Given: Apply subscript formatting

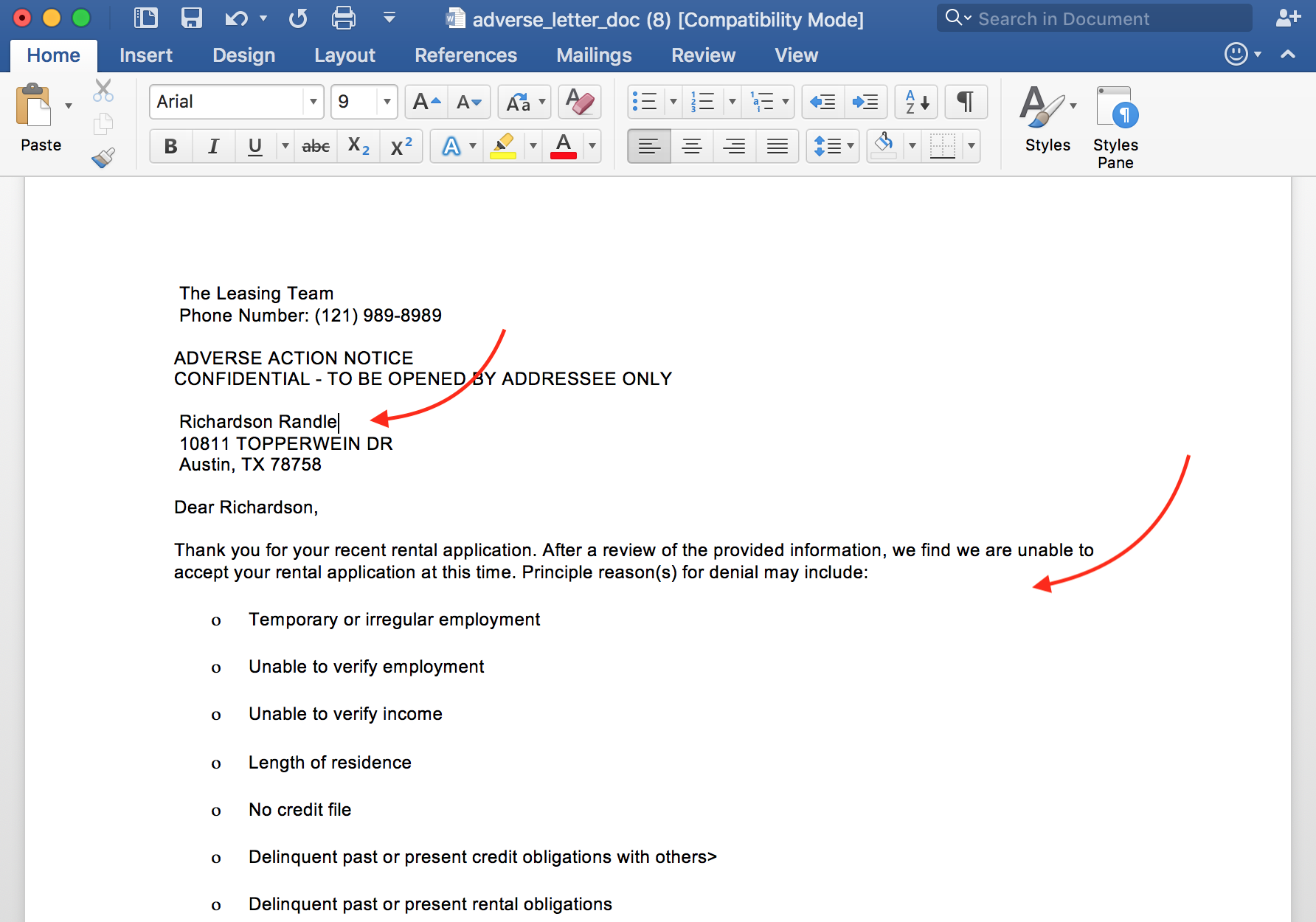Looking at the screenshot, I should pos(359,146).
